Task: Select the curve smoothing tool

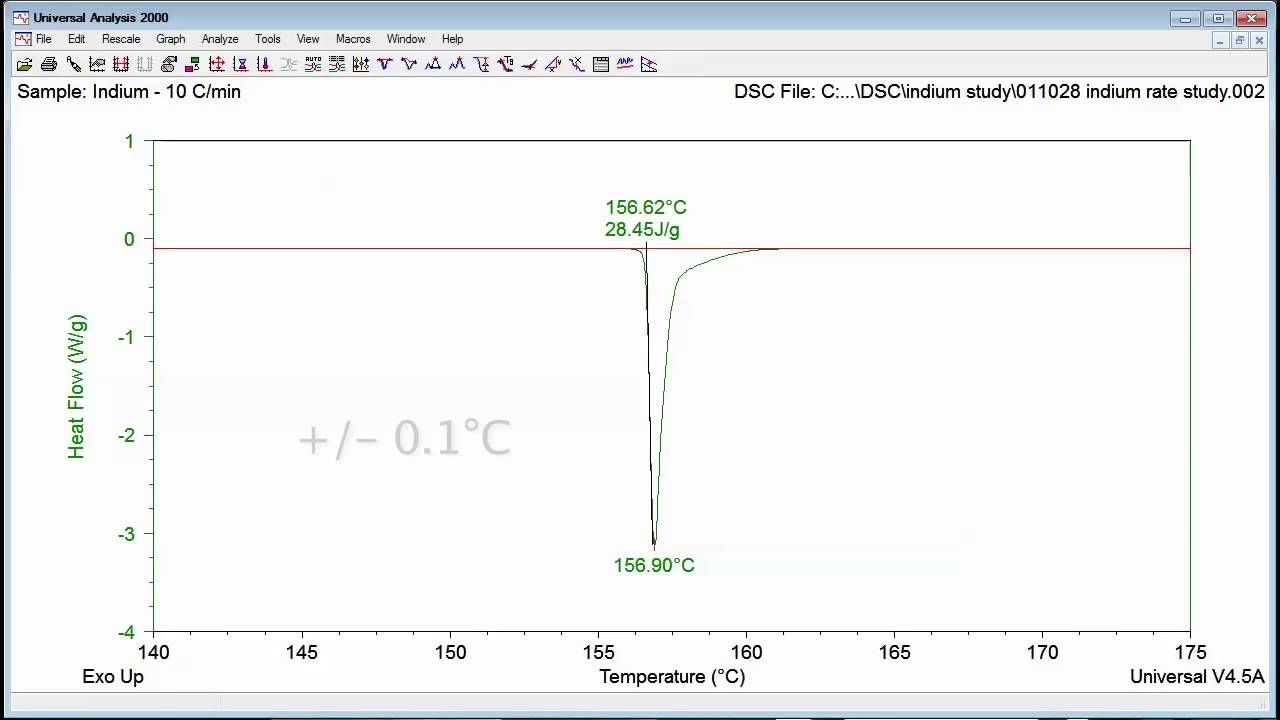Action: tap(625, 64)
